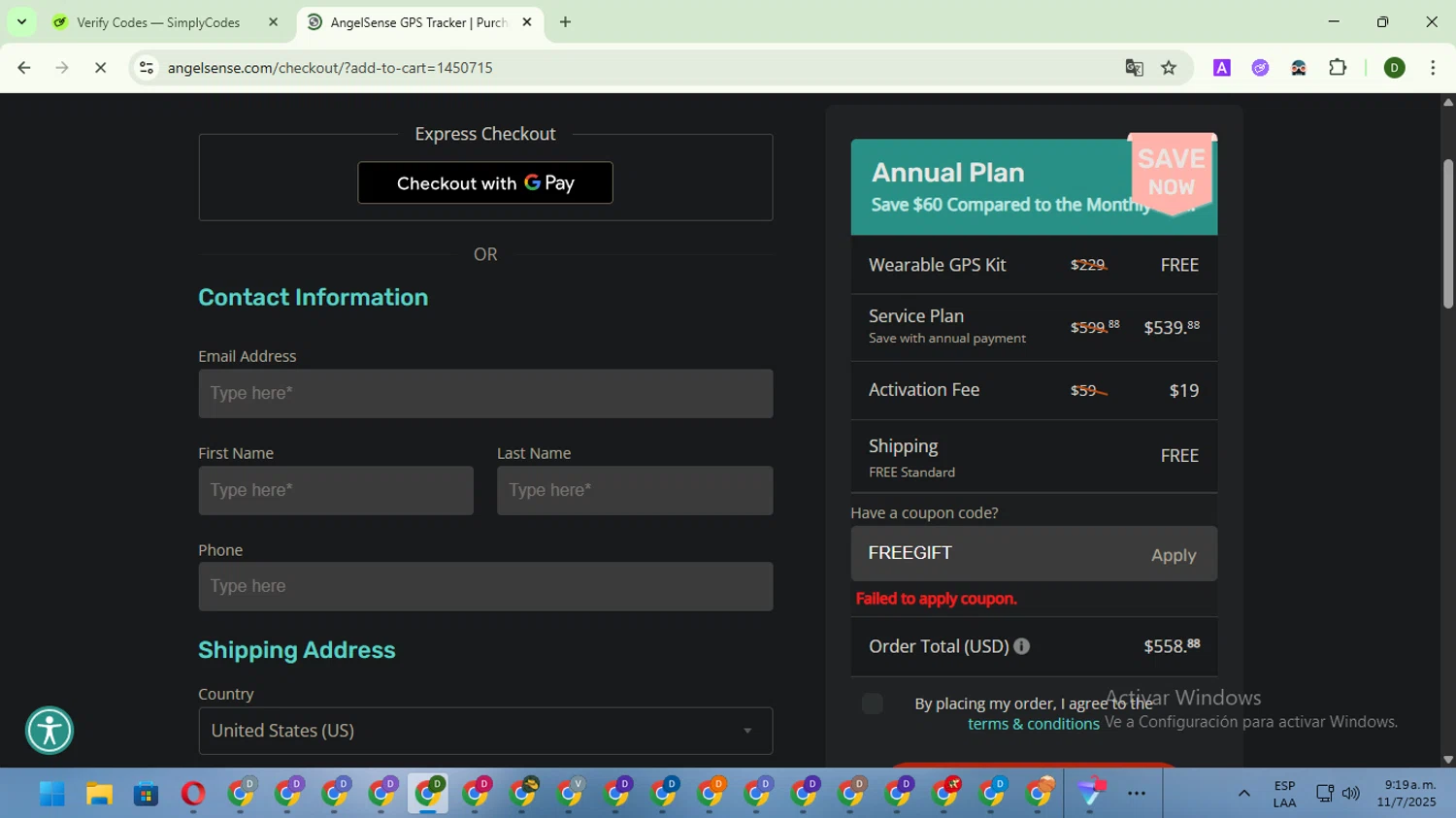Show Order Total info tooltip icon
The width and height of the screenshot is (1456, 818).
click(x=1022, y=646)
